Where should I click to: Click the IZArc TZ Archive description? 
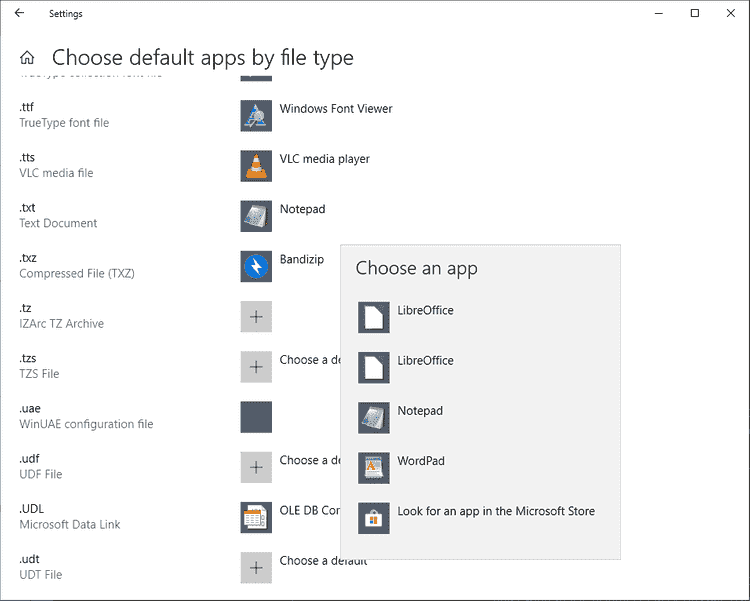[61, 323]
